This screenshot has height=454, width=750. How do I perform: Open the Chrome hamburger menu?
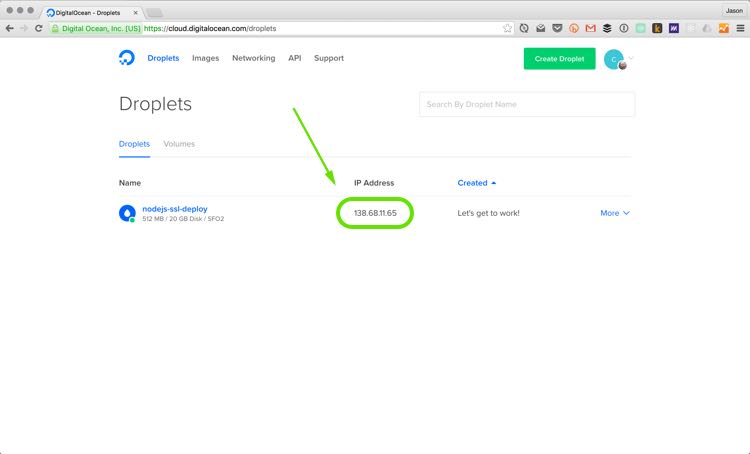click(x=740, y=28)
